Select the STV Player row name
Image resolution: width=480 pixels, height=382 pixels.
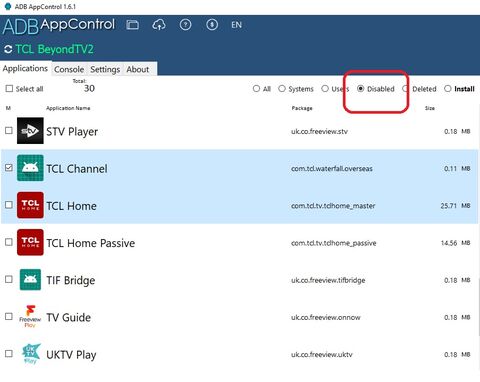72,132
